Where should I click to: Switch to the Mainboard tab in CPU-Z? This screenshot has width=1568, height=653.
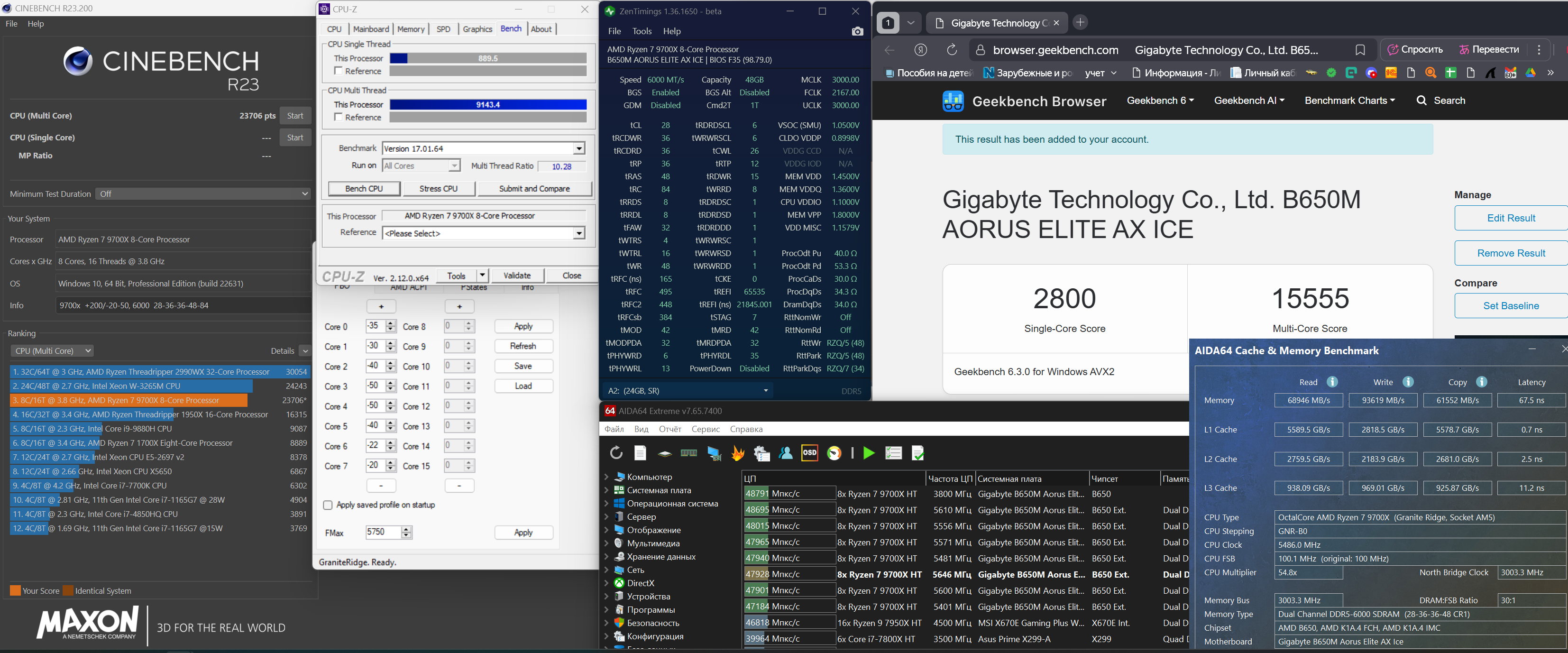pyautogui.click(x=370, y=29)
